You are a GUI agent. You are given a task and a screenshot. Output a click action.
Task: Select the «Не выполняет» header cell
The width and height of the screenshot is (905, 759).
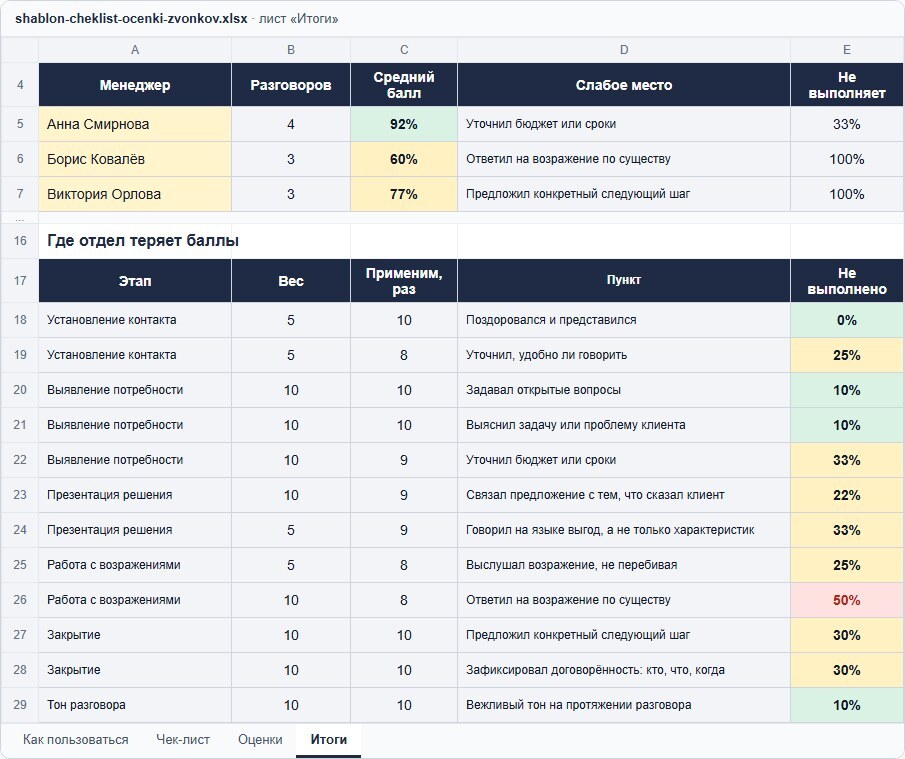[847, 85]
